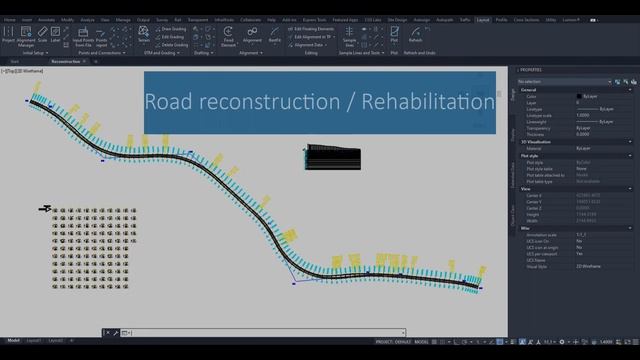640x360 pixels.
Task: Open the Terrain tool
Action: (x=144, y=34)
